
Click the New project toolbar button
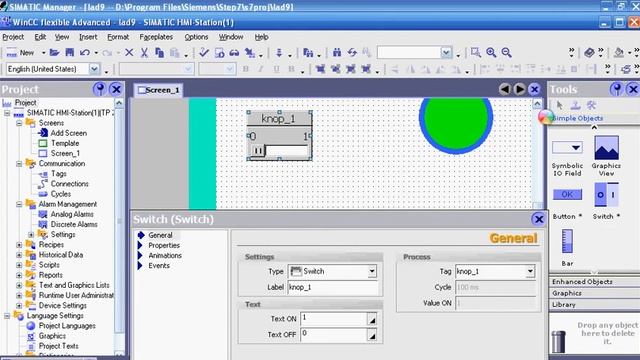[x=20, y=53]
